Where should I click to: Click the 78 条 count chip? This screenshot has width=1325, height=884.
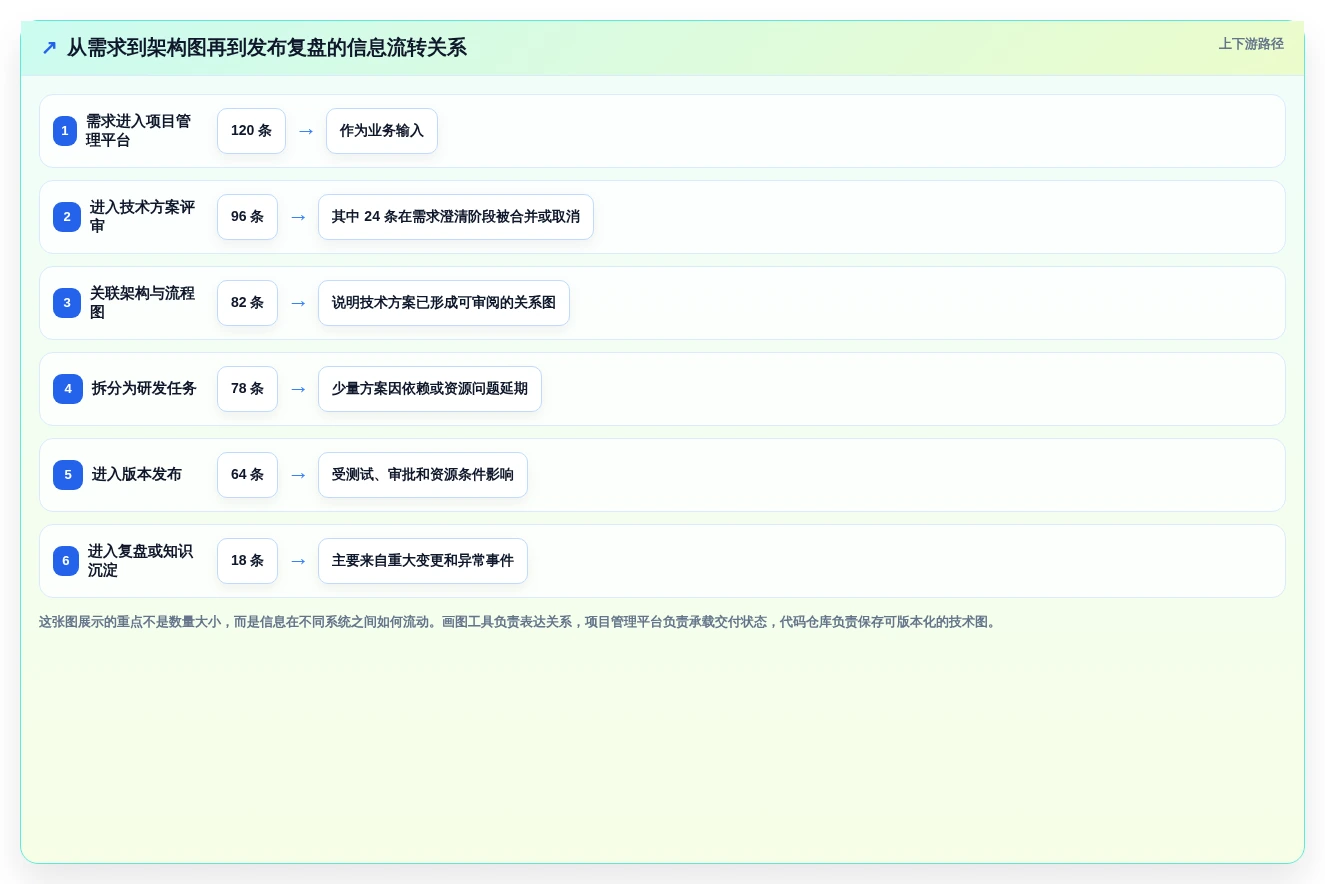click(247, 389)
